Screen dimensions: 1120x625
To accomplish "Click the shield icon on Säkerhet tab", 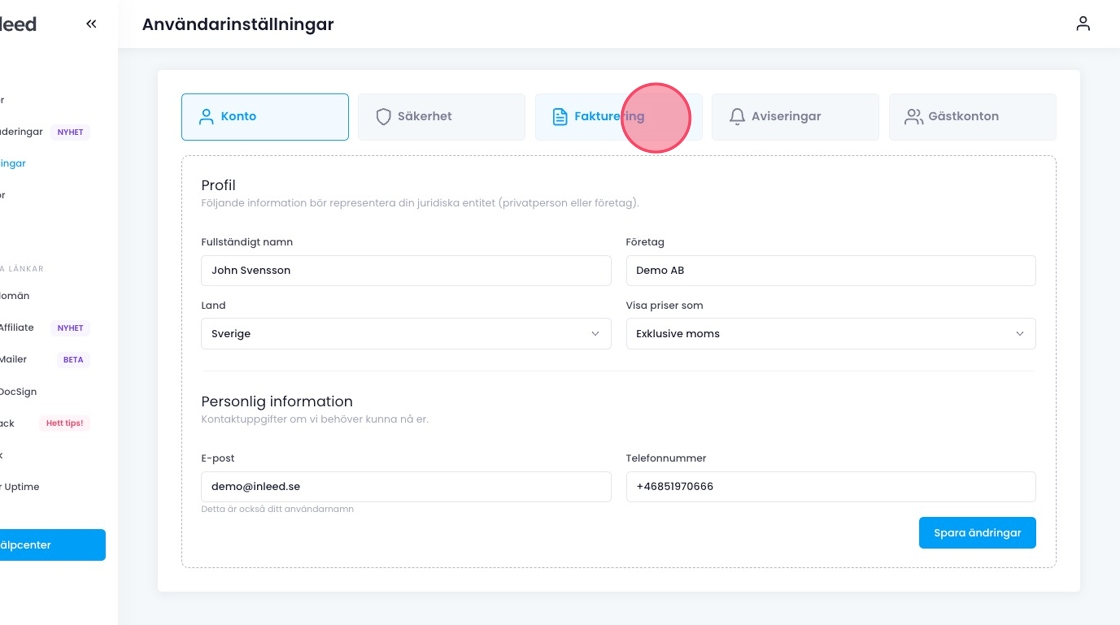I will (x=383, y=117).
